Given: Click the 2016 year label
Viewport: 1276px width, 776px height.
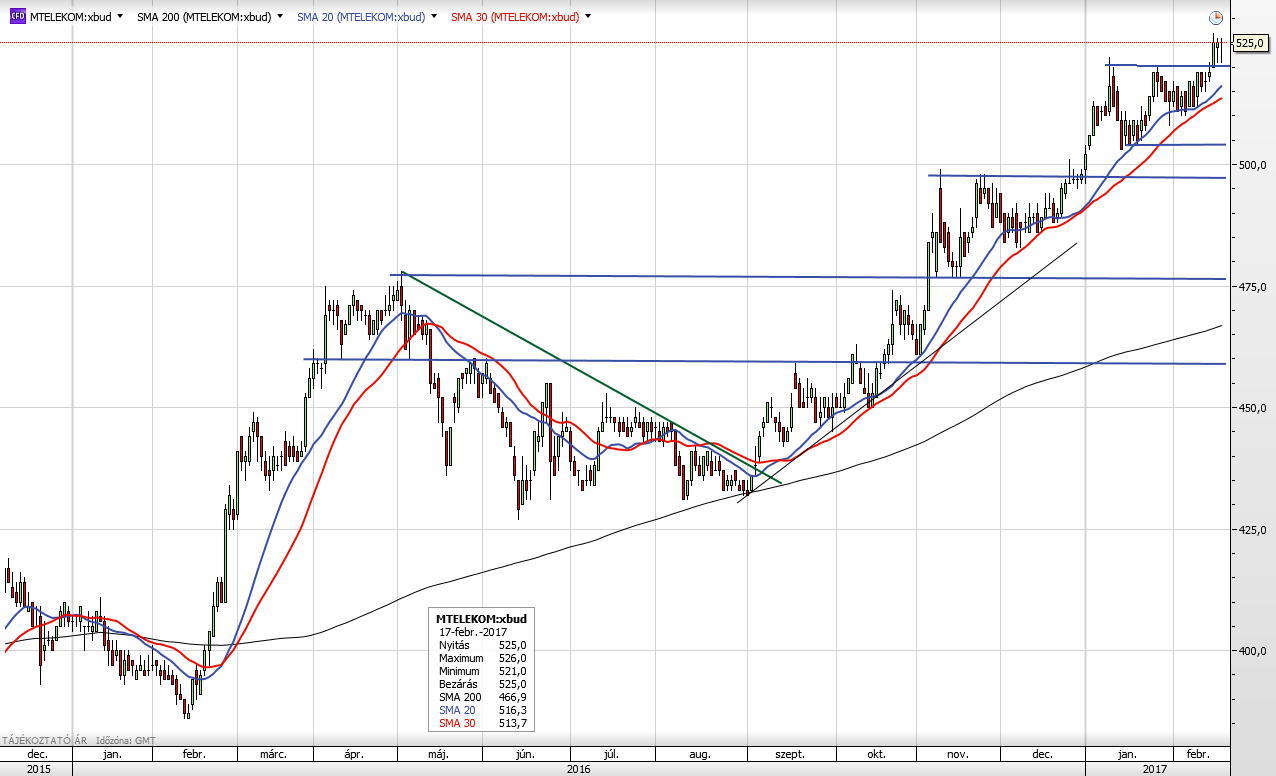Looking at the screenshot, I should [579, 769].
